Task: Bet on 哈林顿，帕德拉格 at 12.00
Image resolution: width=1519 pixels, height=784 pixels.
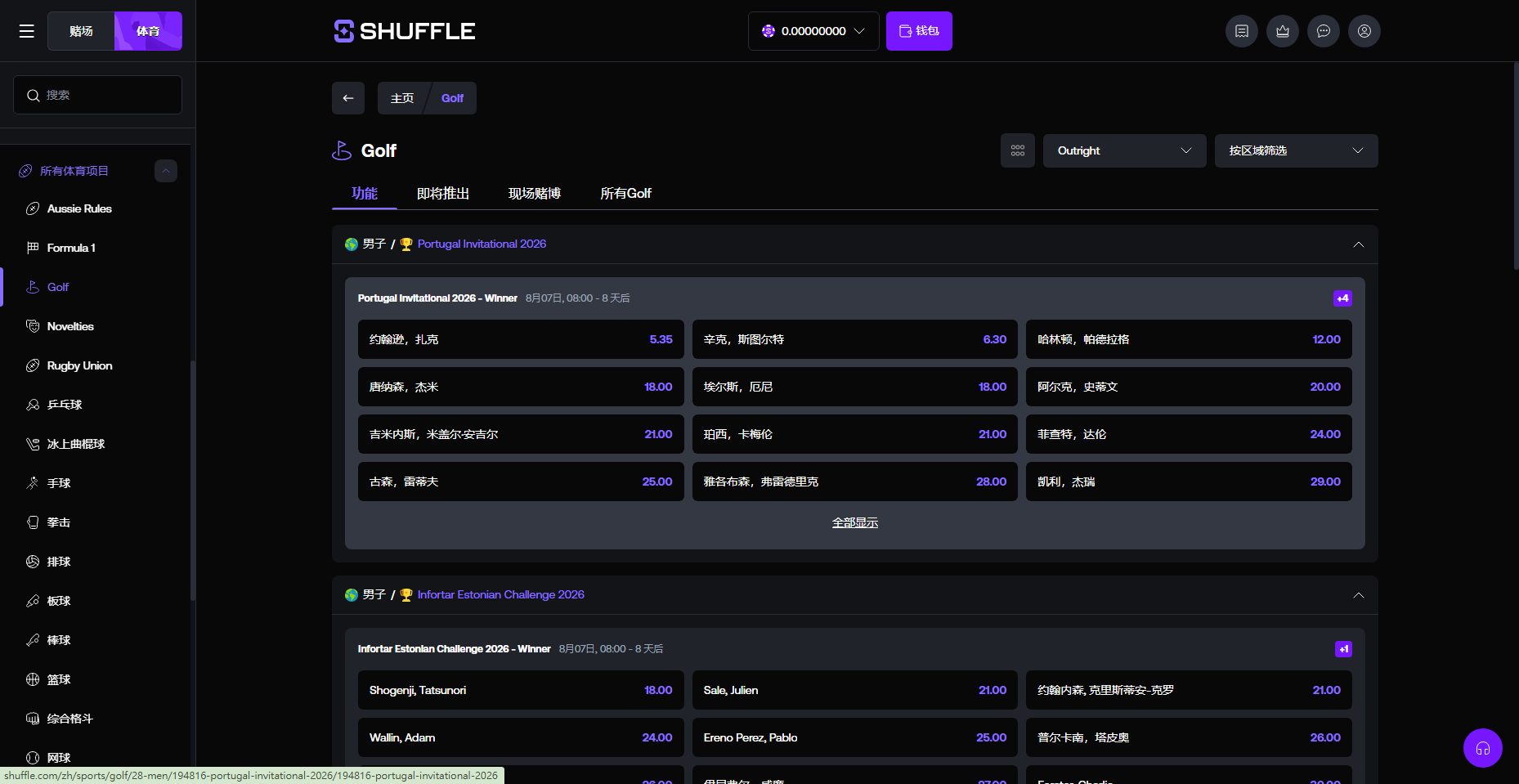Action: coord(1189,339)
